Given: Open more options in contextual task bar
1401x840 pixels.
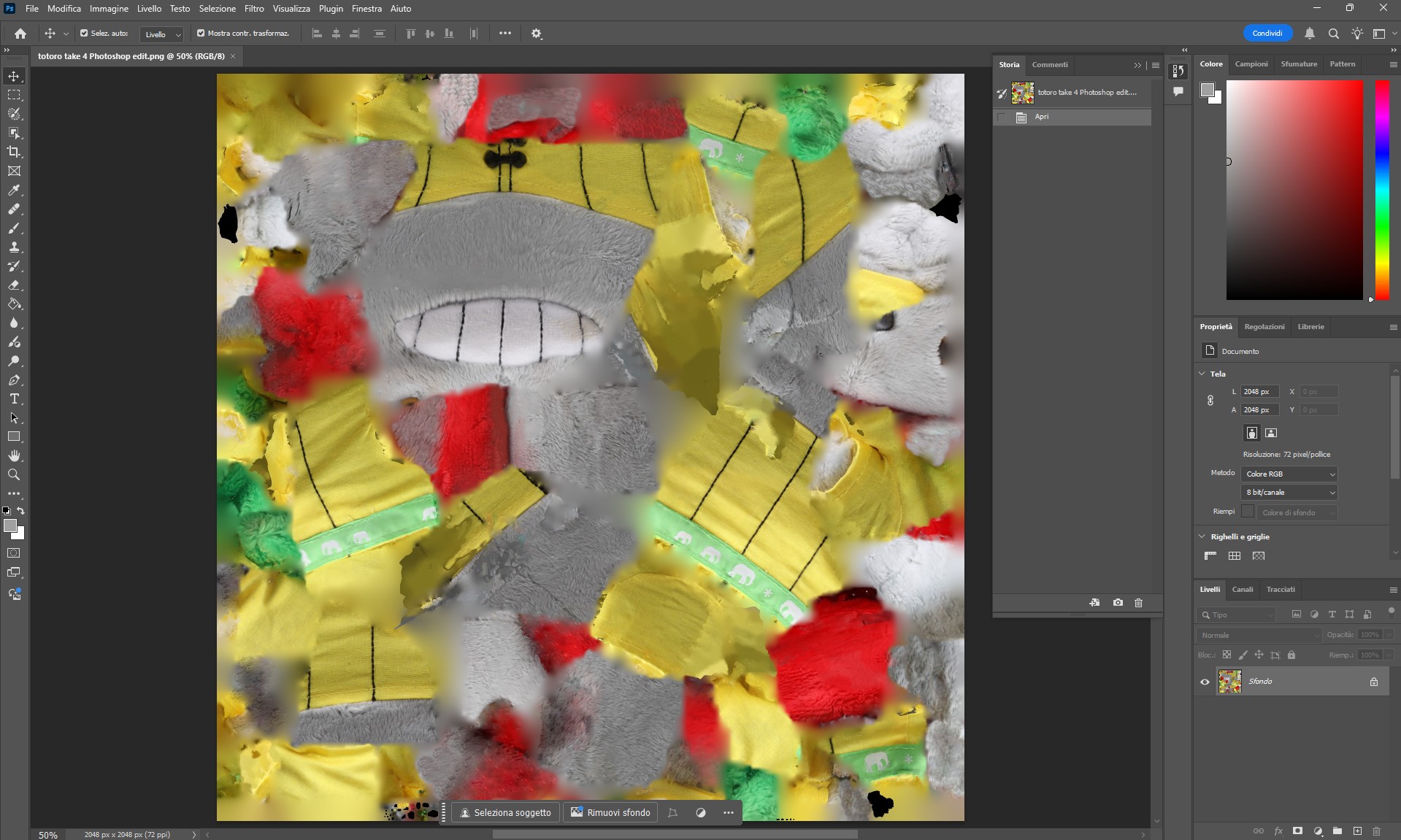Looking at the screenshot, I should click(729, 812).
